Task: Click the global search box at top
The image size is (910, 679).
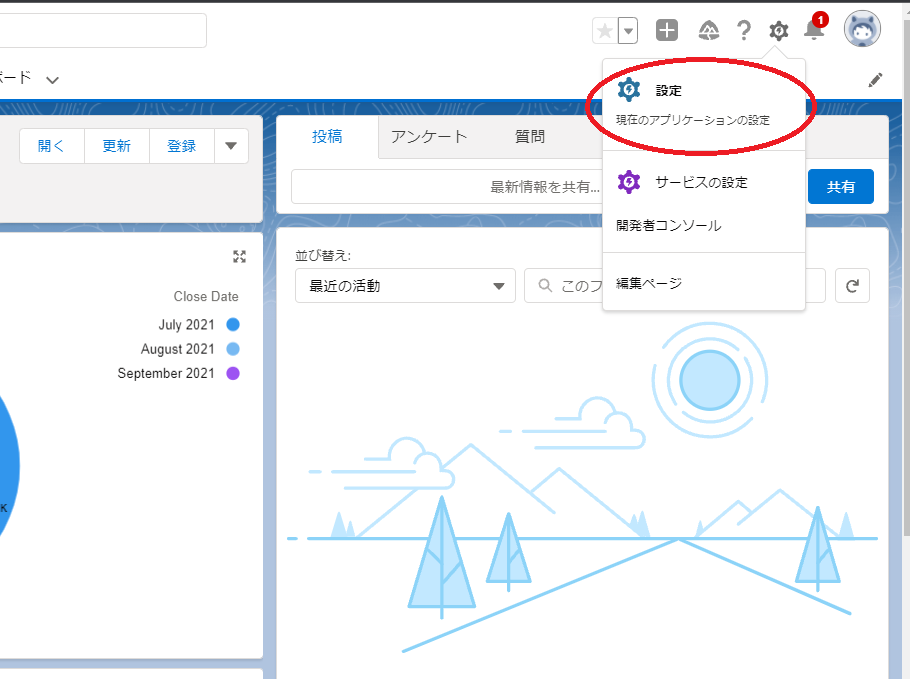Action: pyautogui.click(x=103, y=30)
